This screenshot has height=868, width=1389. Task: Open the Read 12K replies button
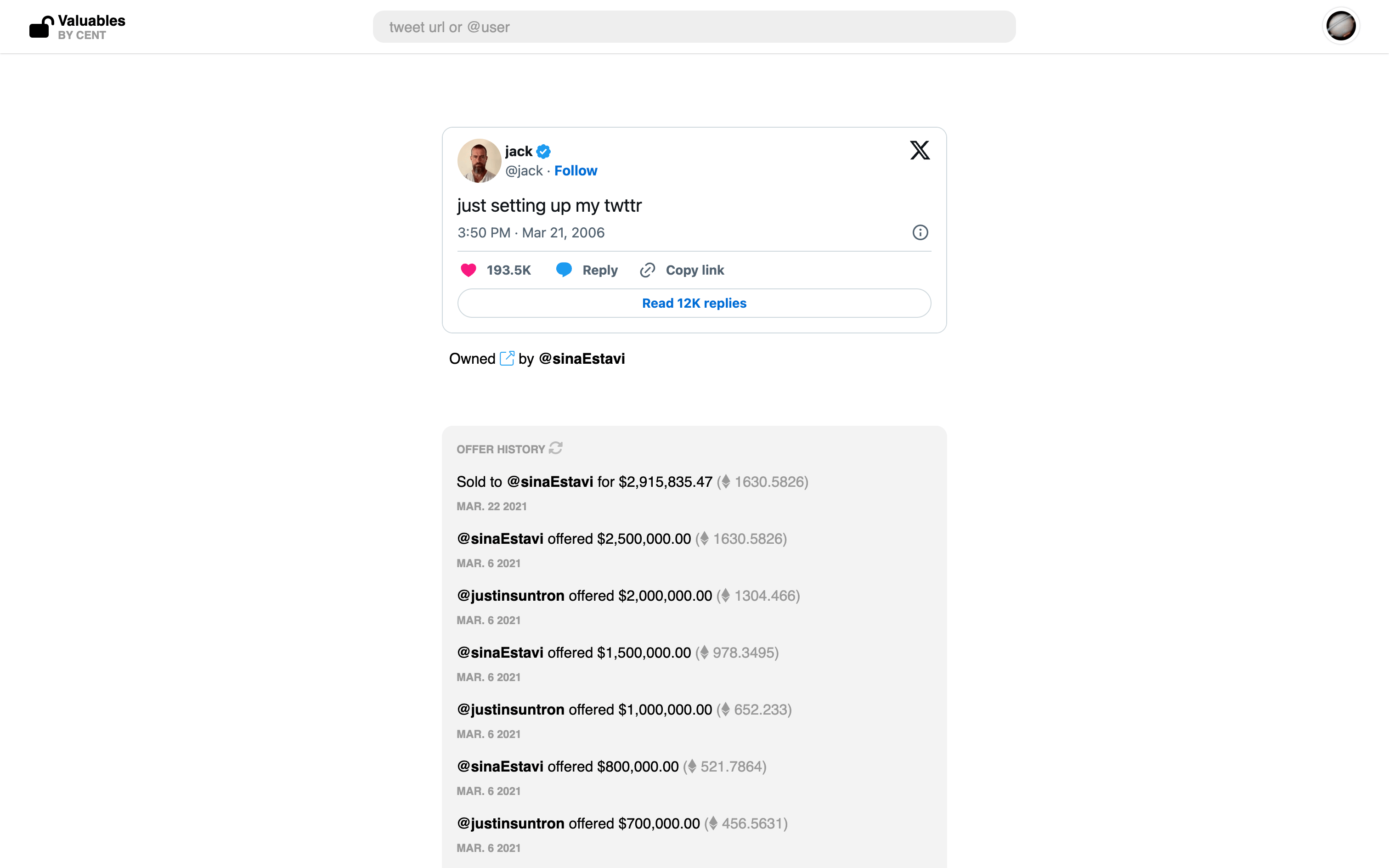pos(694,303)
